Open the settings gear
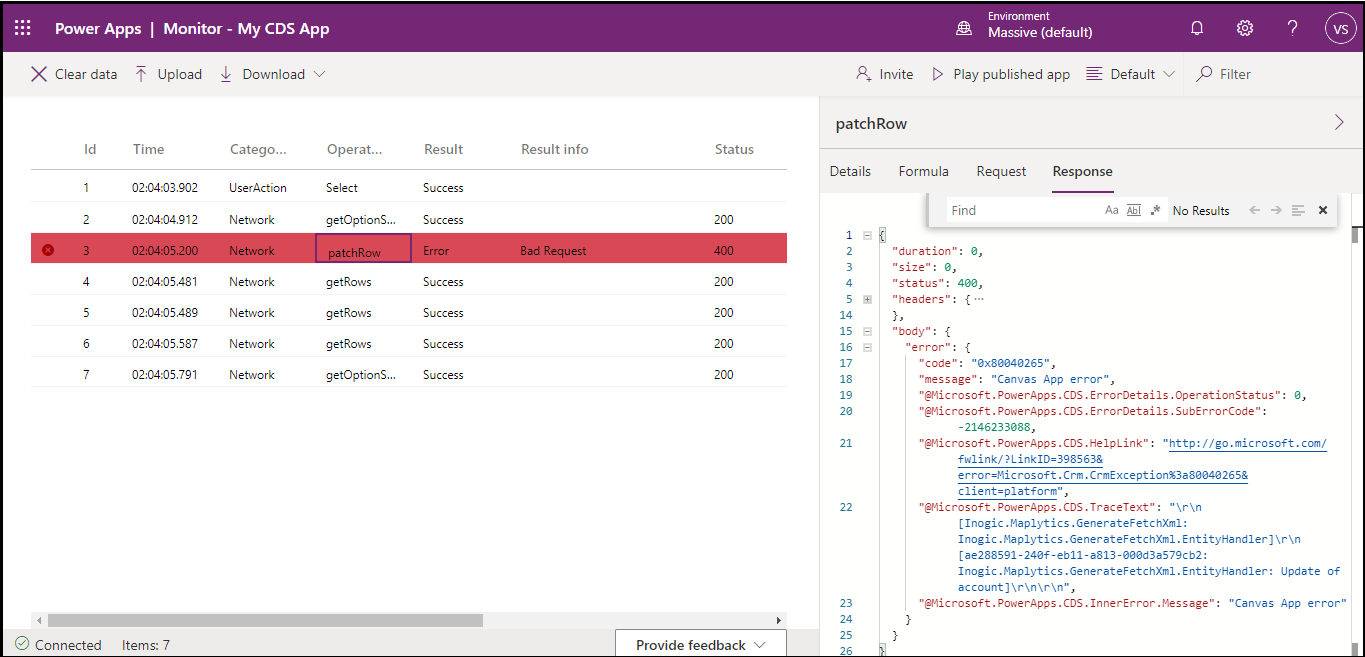The image size is (1365, 657). click(1245, 28)
